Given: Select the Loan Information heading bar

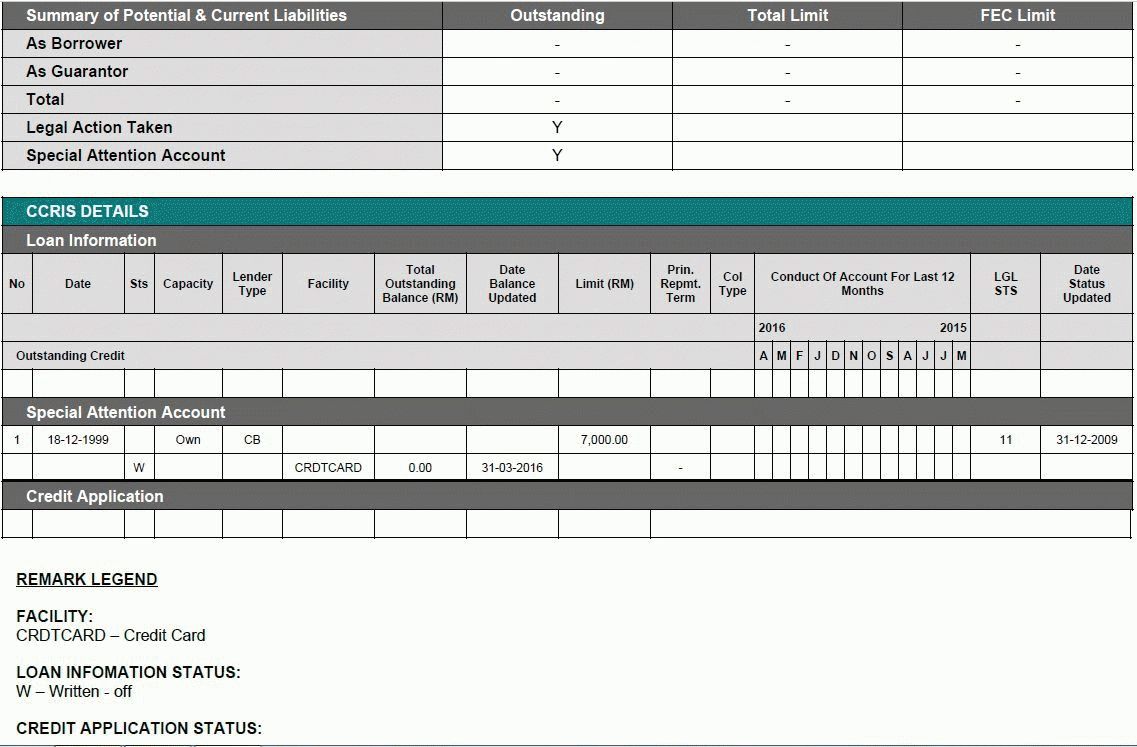Looking at the screenshot, I should tap(91, 240).
